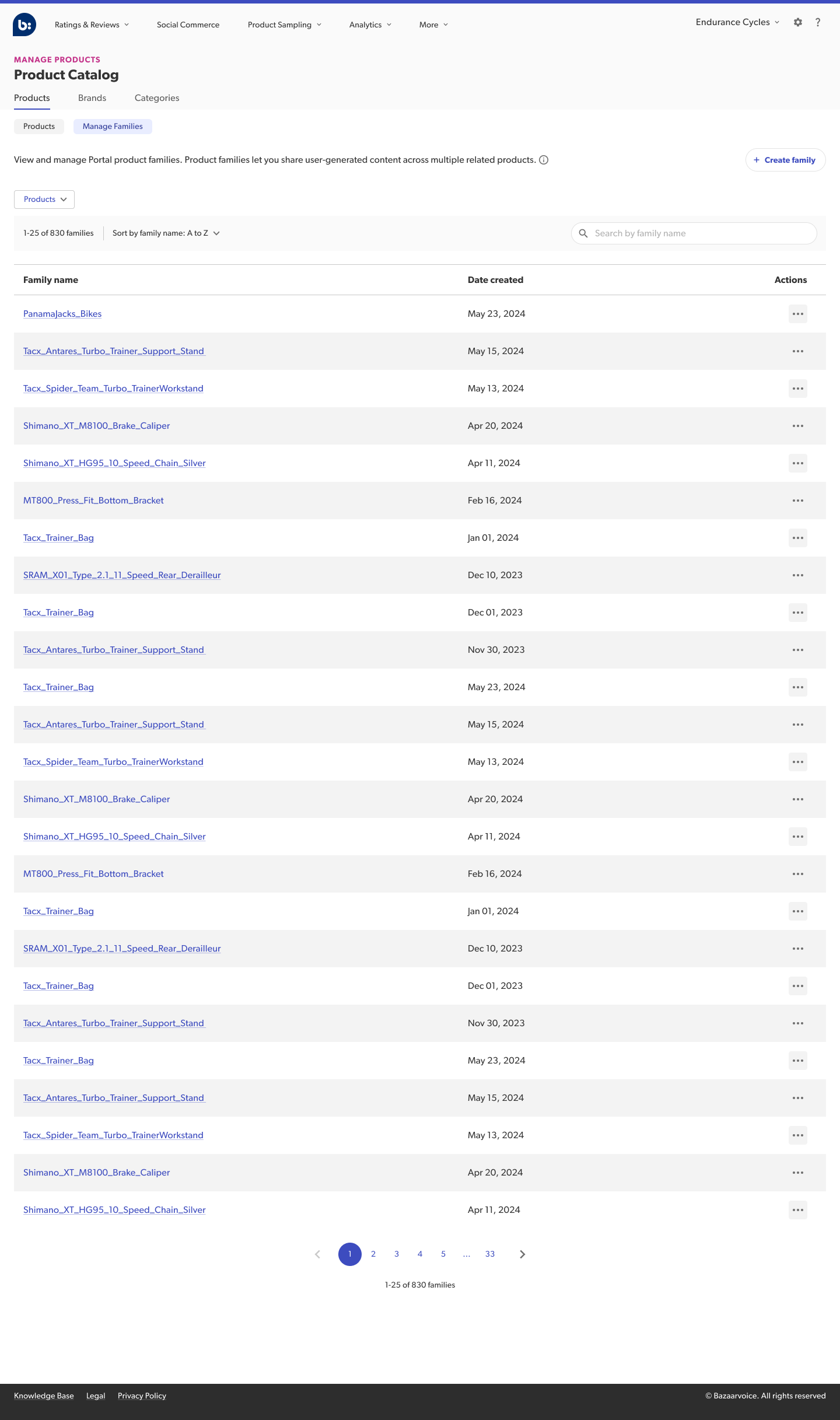This screenshot has width=840, height=1420.
Task: Expand the Products filter dropdown
Action: (44, 200)
